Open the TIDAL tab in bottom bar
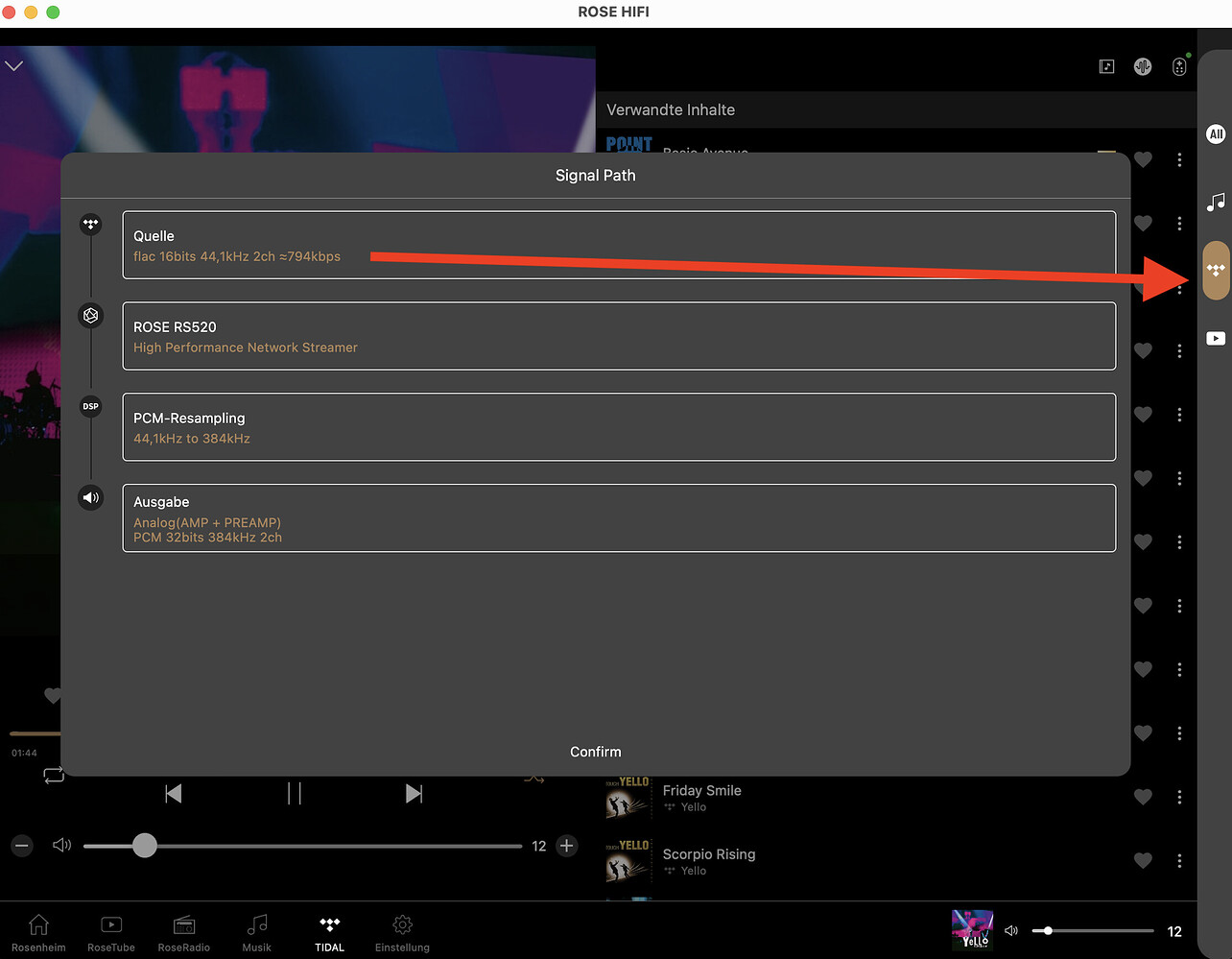Viewport: 1232px width, 959px height. (x=329, y=932)
